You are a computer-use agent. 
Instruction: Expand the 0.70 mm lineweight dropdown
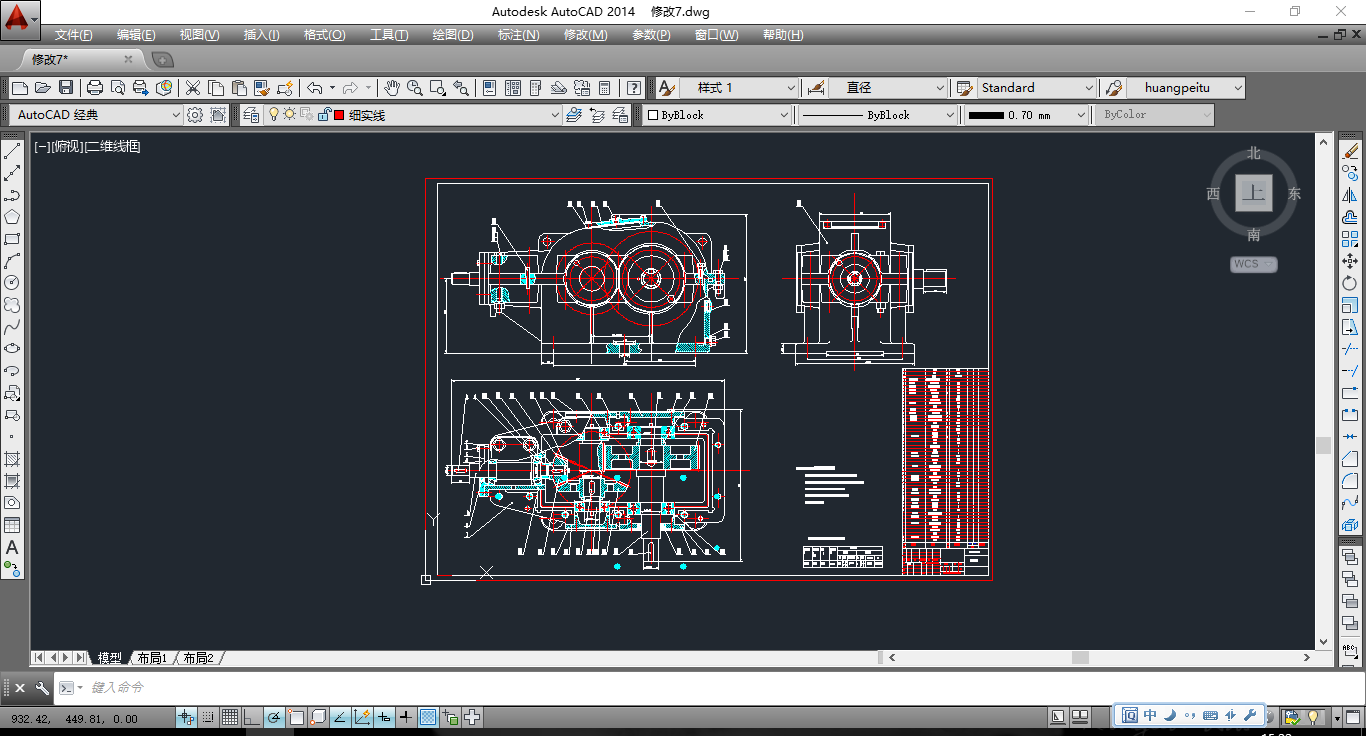click(x=1080, y=115)
